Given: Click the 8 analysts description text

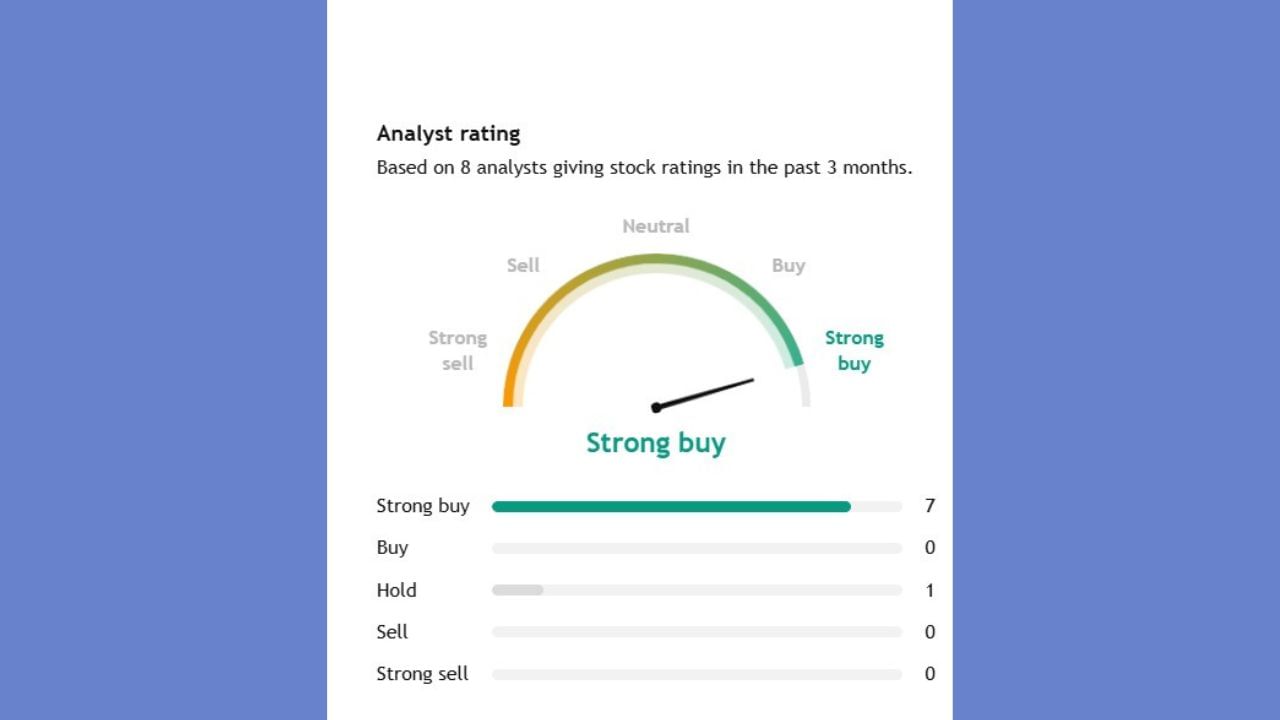Looking at the screenshot, I should [x=644, y=168].
